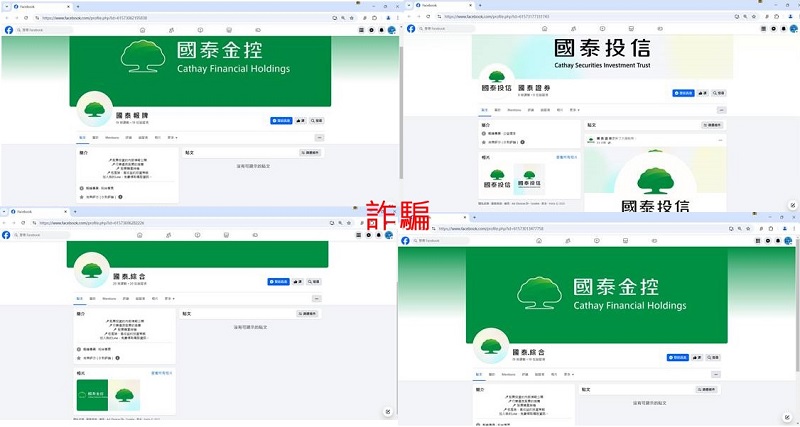Click Facebook logo in lower-left window

click(x=6, y=235)
